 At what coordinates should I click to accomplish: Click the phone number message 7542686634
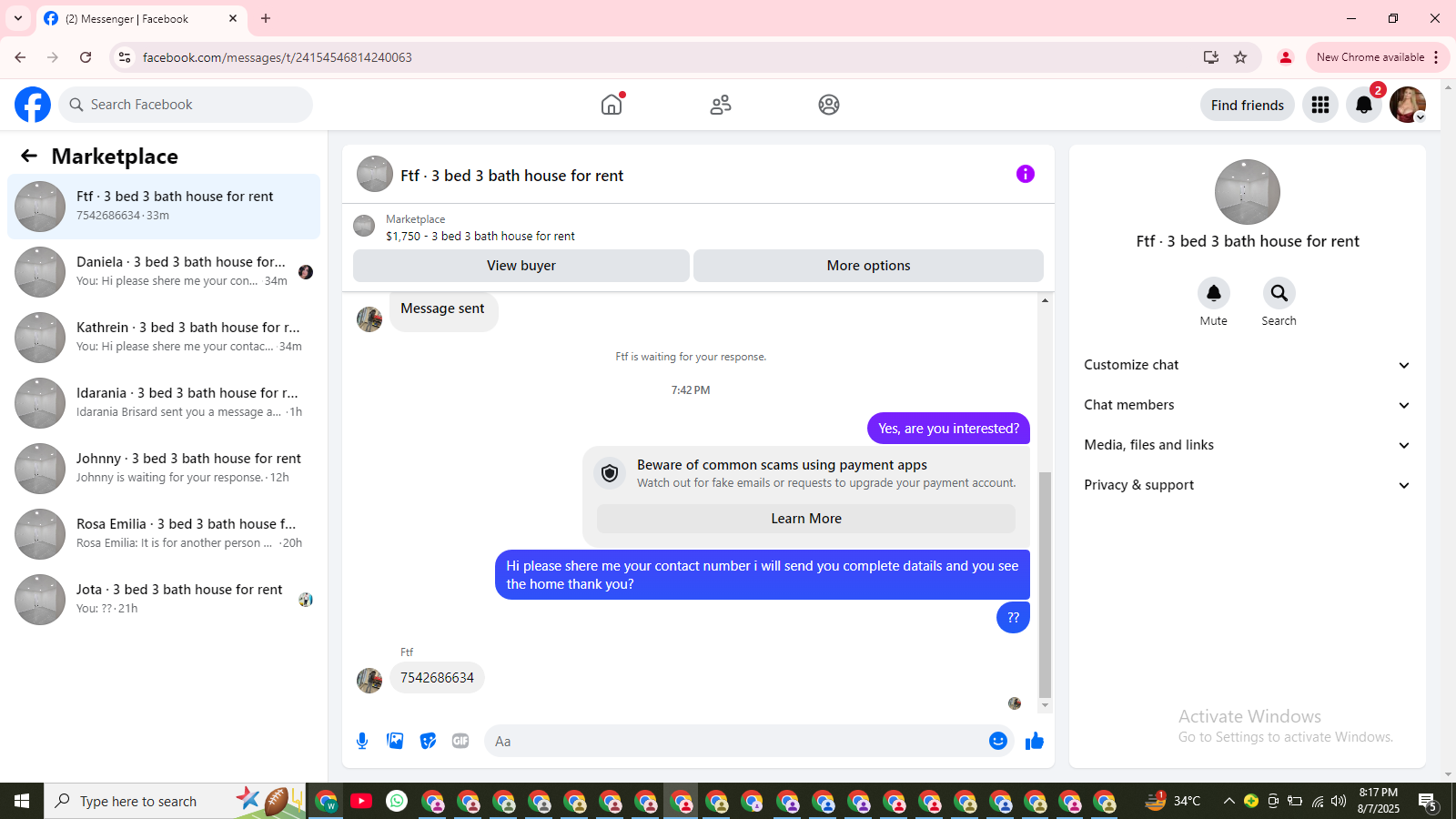pyautogui.click(x=437, y=678)
